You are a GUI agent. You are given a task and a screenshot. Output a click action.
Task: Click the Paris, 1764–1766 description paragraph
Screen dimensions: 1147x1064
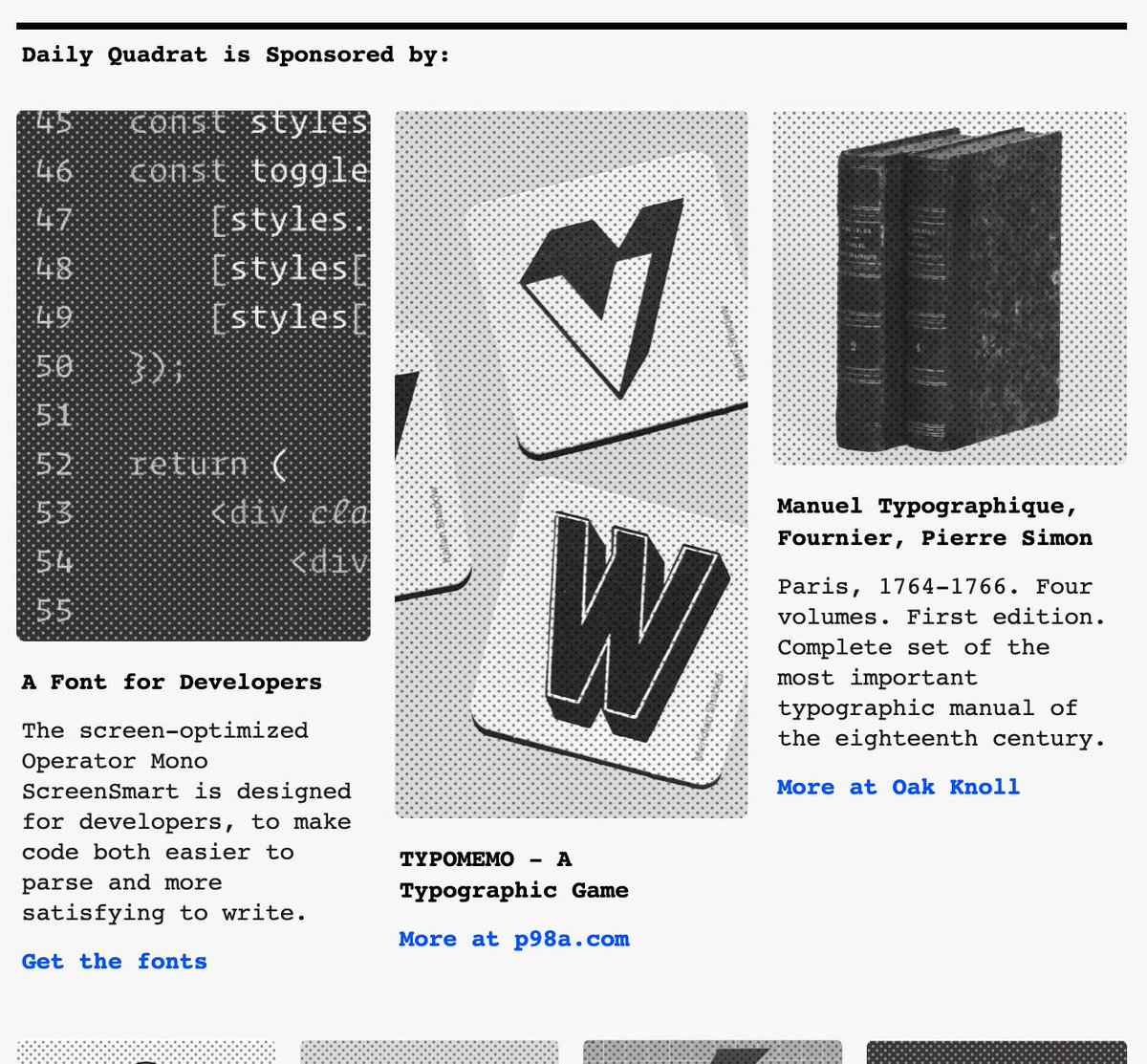click(x=941, y=662)
